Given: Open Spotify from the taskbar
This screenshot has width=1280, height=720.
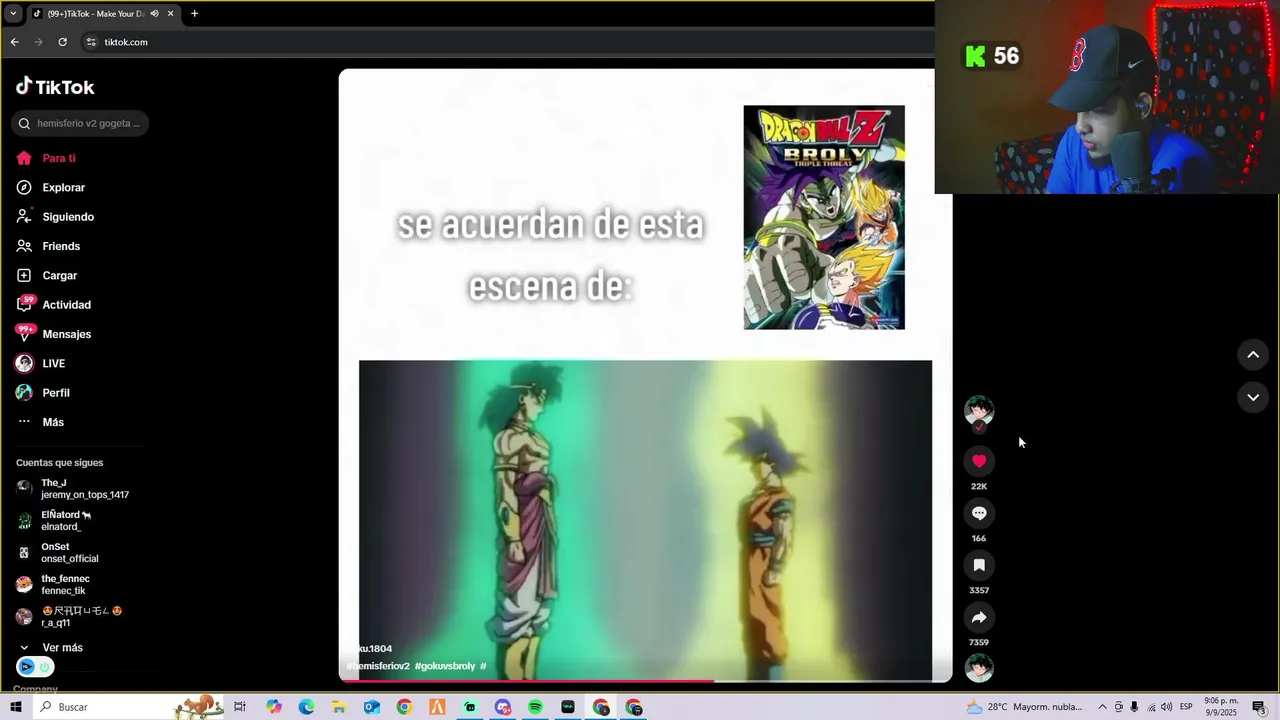Looking at the screenshot, I should [x=535, y=707].
